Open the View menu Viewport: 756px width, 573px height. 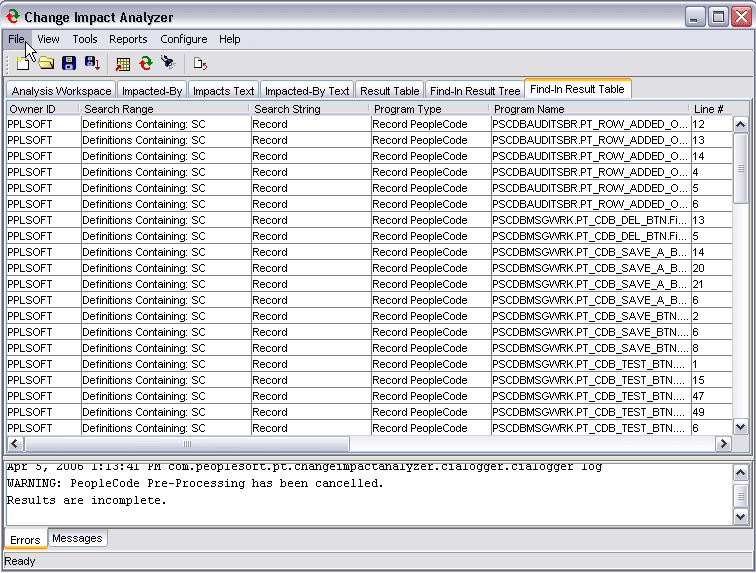click(48, 39)
